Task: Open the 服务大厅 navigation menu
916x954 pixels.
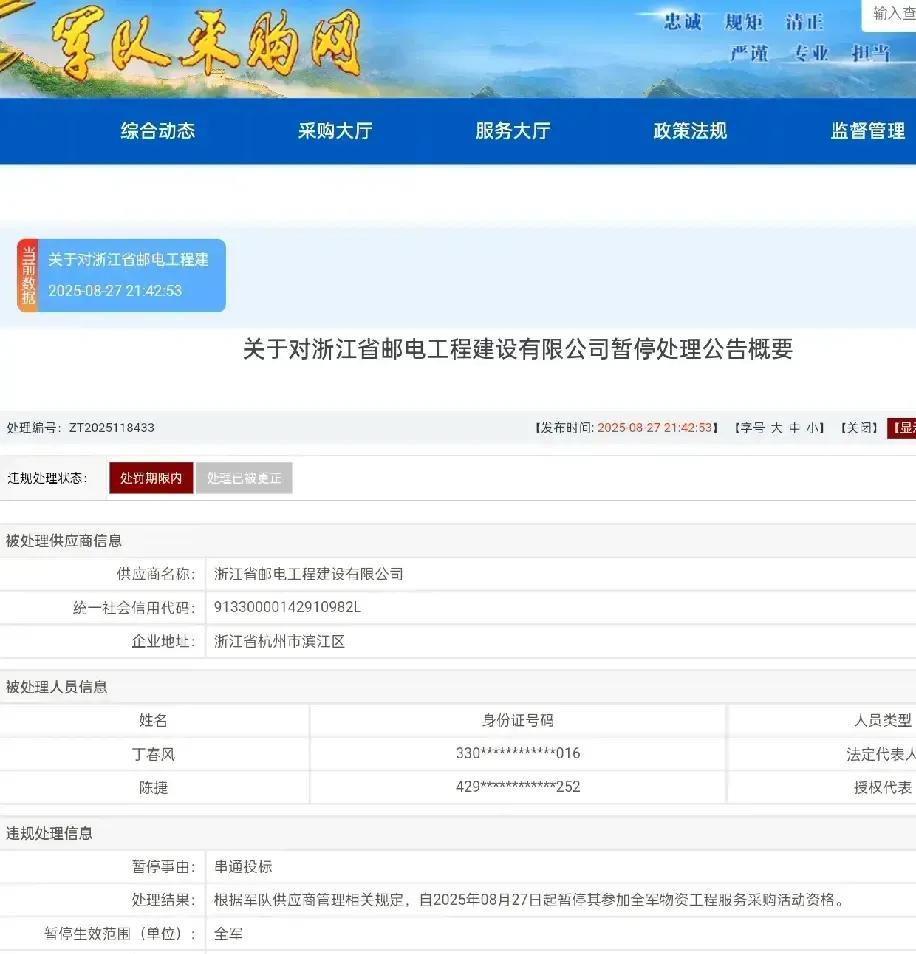Action: [513, 131]
